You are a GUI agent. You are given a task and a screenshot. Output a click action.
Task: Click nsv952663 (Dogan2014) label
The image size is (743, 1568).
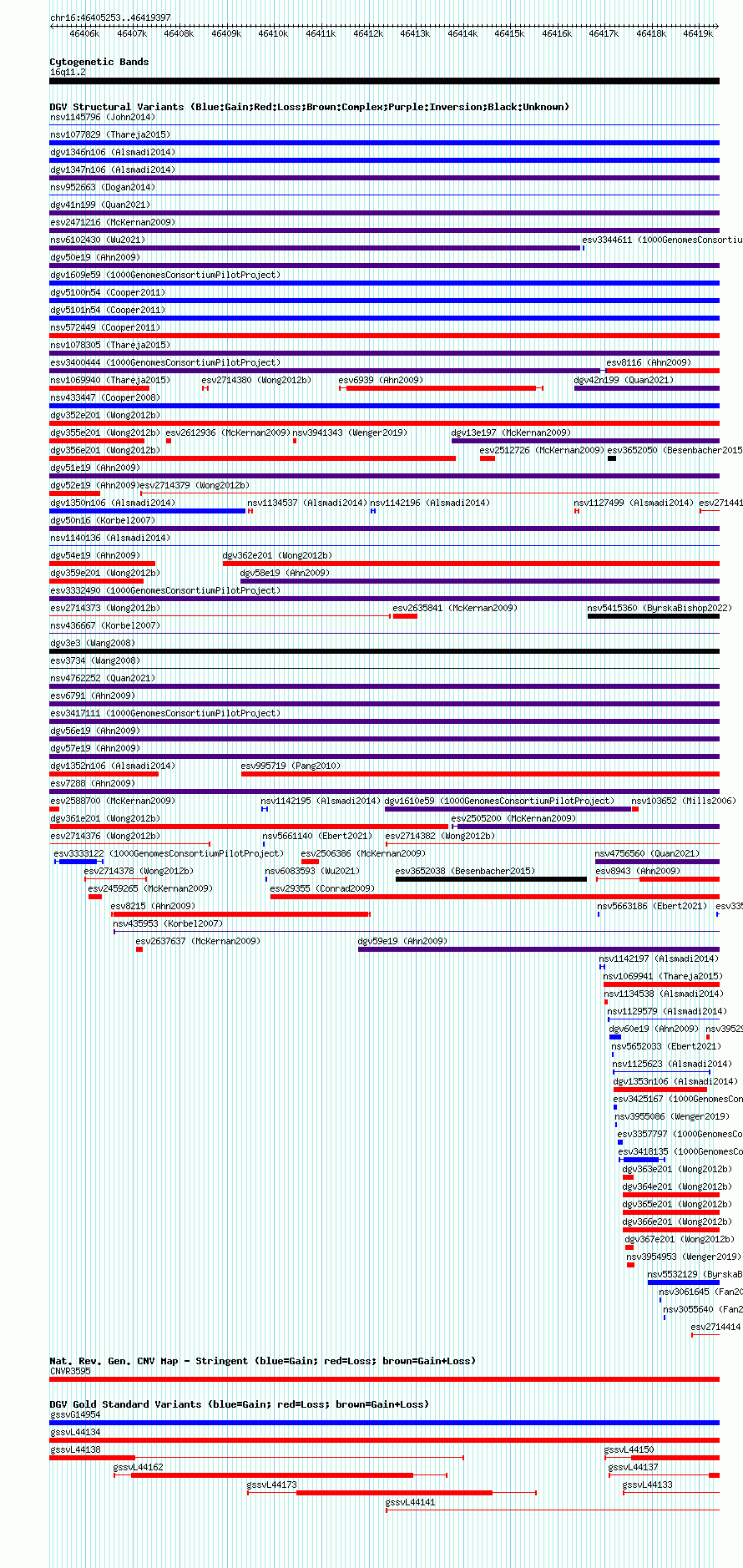click(103, 187)
